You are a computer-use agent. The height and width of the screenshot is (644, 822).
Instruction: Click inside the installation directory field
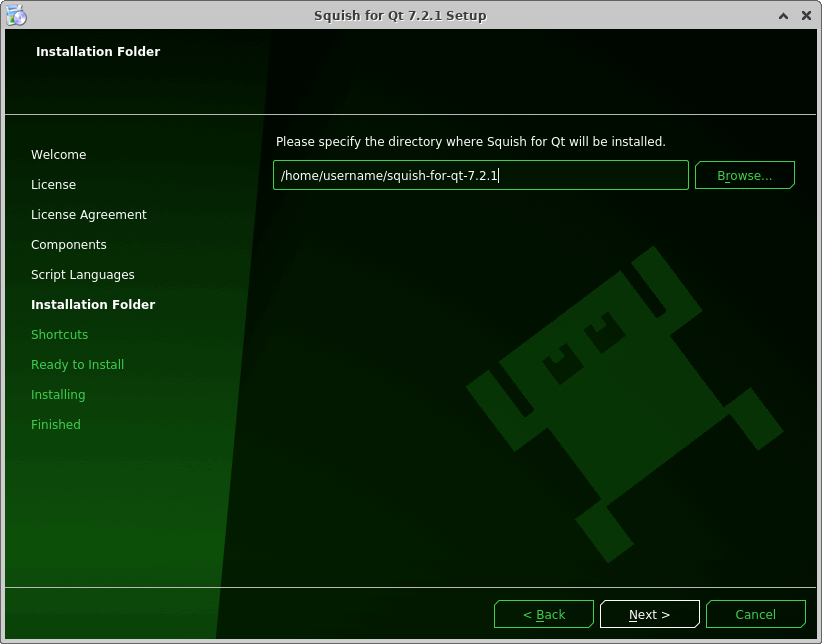[480, 176]
